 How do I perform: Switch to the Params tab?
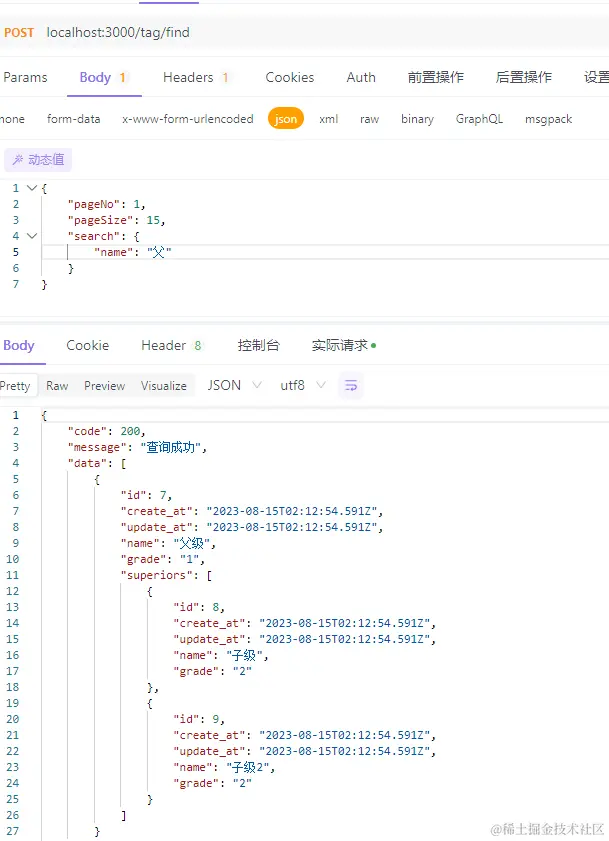click(25, 77)
